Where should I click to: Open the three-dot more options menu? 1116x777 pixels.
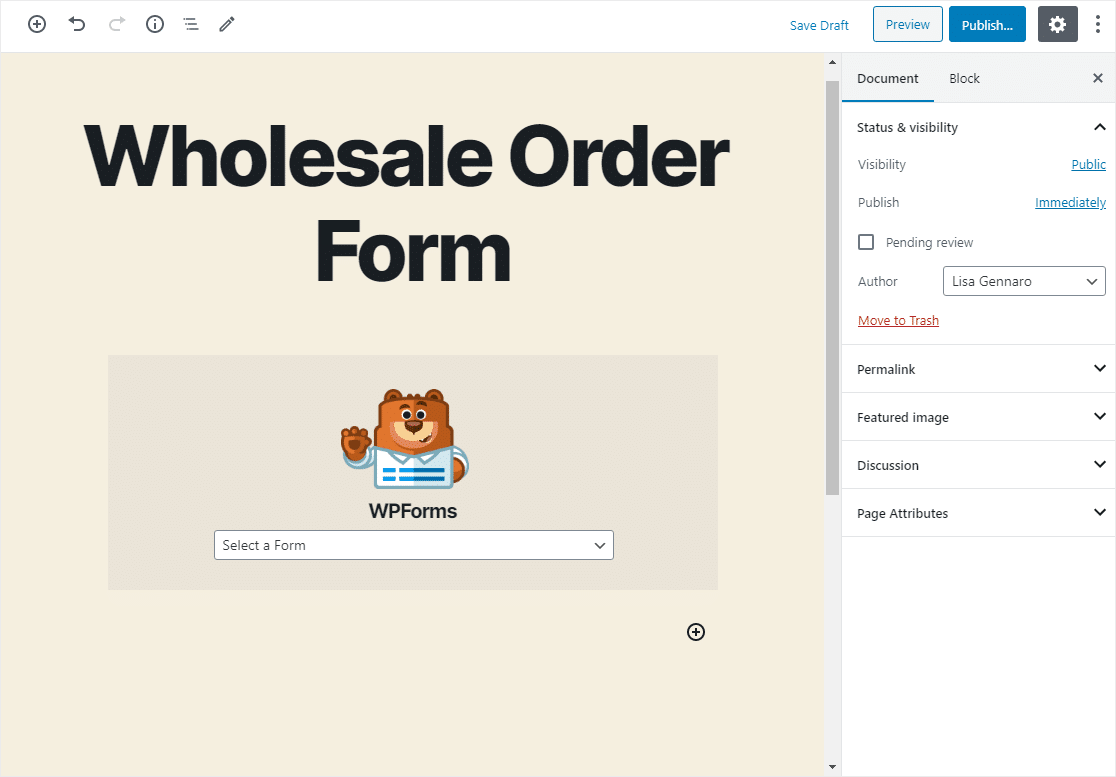tap(1097, 24)
